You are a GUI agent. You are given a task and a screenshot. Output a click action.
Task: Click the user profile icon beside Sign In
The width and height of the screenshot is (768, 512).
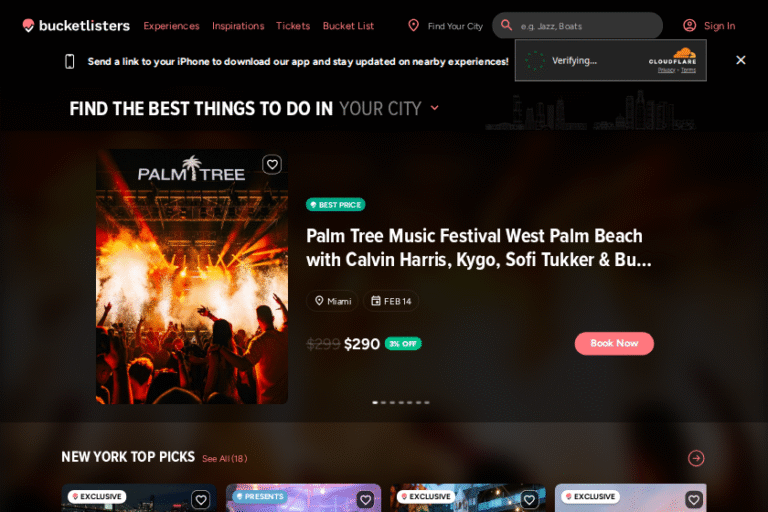[690, 25]
